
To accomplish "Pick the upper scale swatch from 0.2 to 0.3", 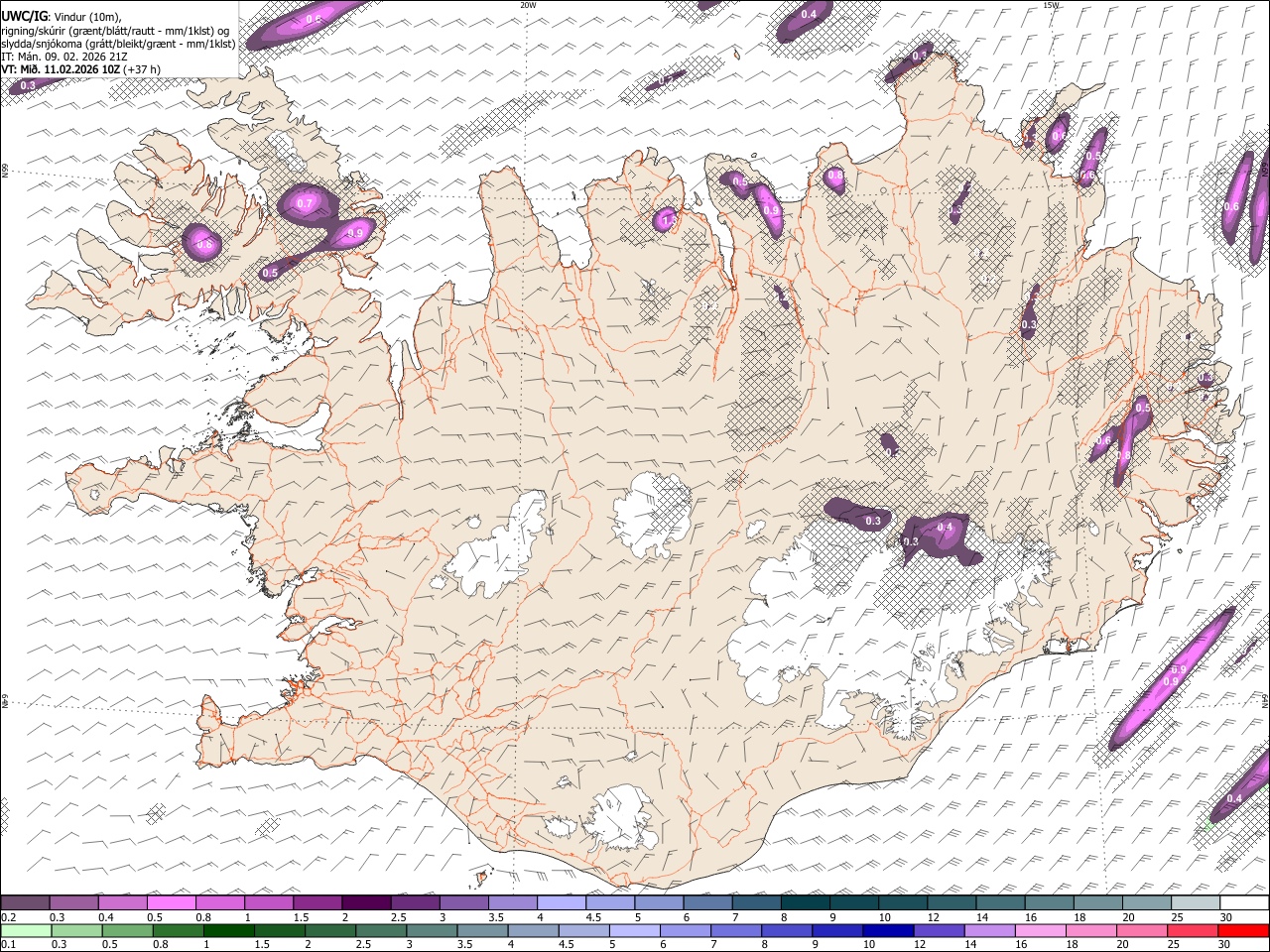I will pyautogui.click(x=25, y=902).
